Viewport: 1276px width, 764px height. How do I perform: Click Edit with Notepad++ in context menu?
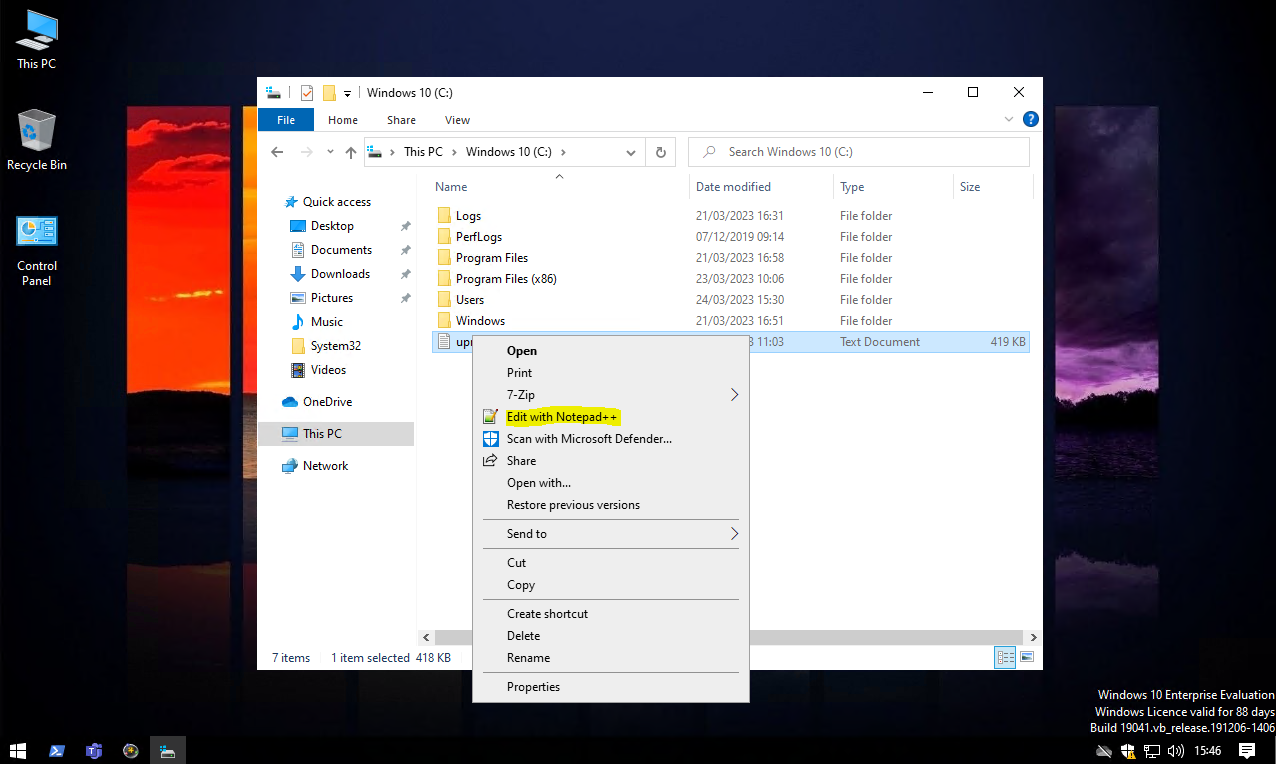[x=562, y=416]
